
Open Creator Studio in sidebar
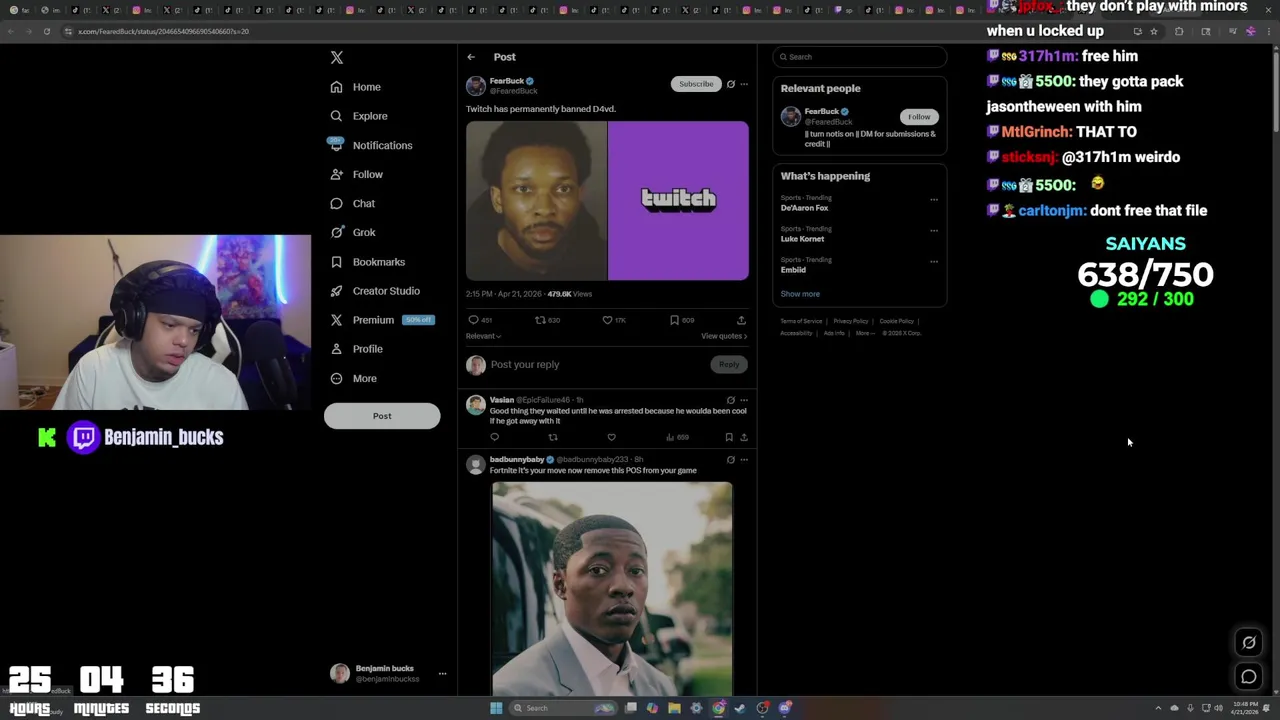coord(375,291)
